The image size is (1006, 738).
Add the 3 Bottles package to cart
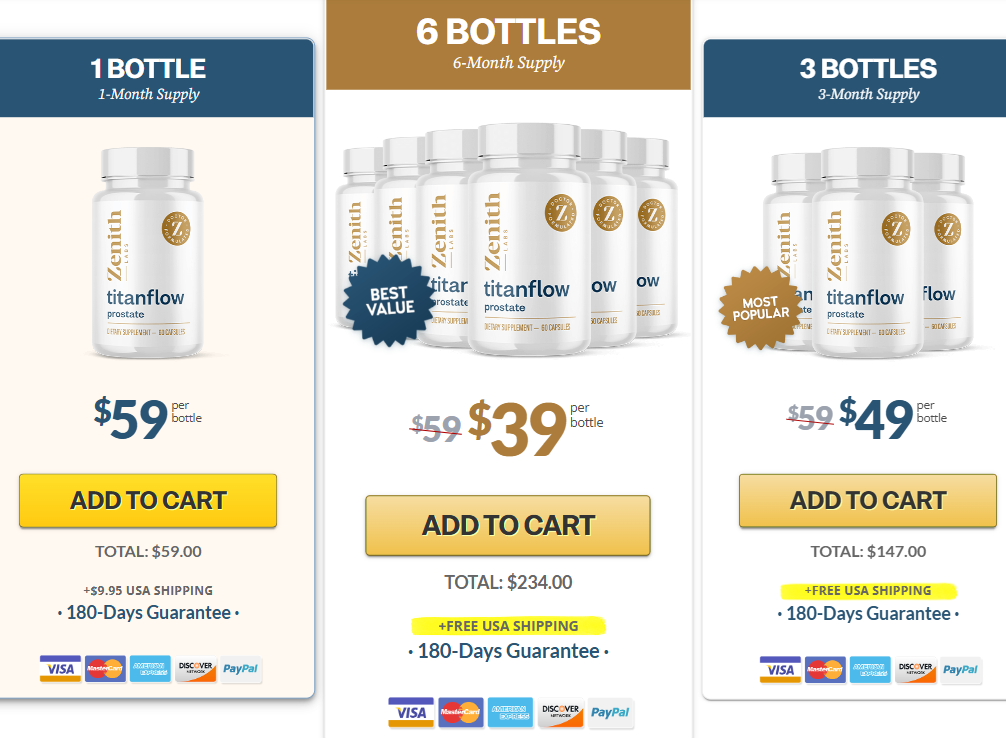pyautogui.click(x=868, y=501)
